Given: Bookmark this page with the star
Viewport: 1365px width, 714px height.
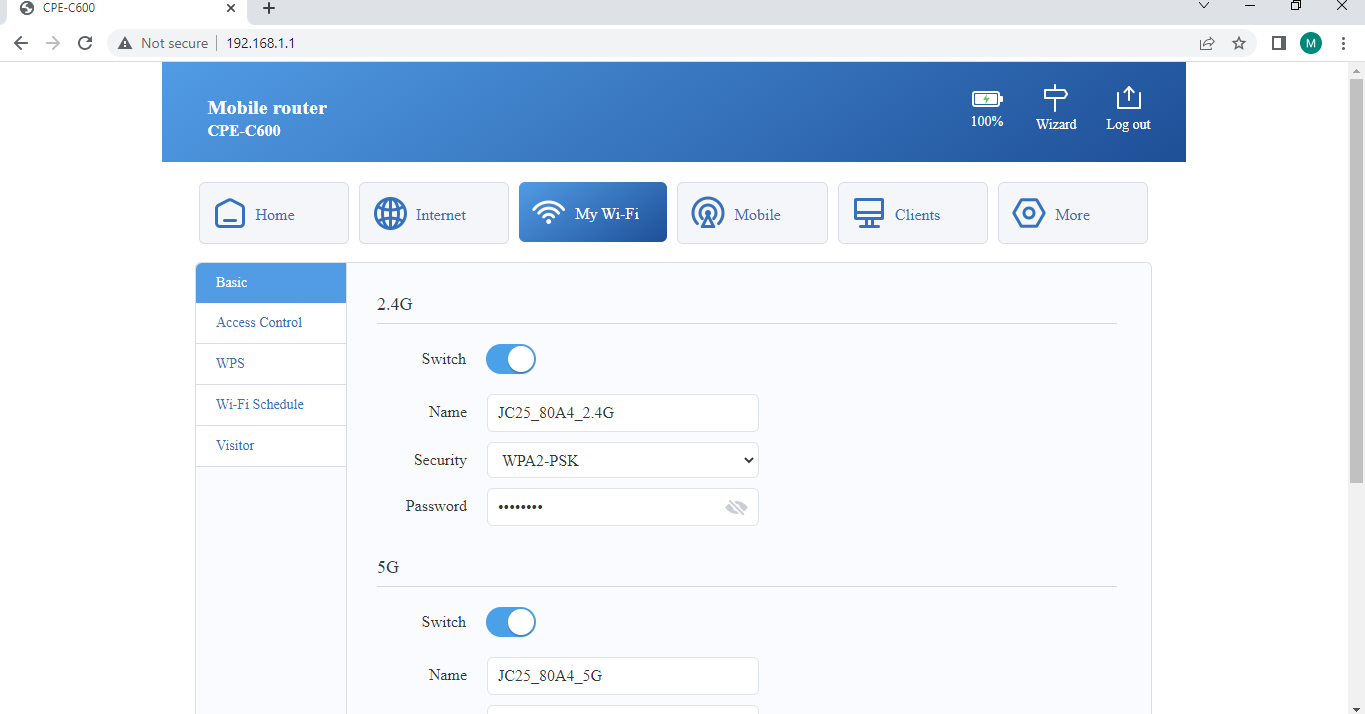Looking at the screenshot, I should click(x=1239, y=43).
